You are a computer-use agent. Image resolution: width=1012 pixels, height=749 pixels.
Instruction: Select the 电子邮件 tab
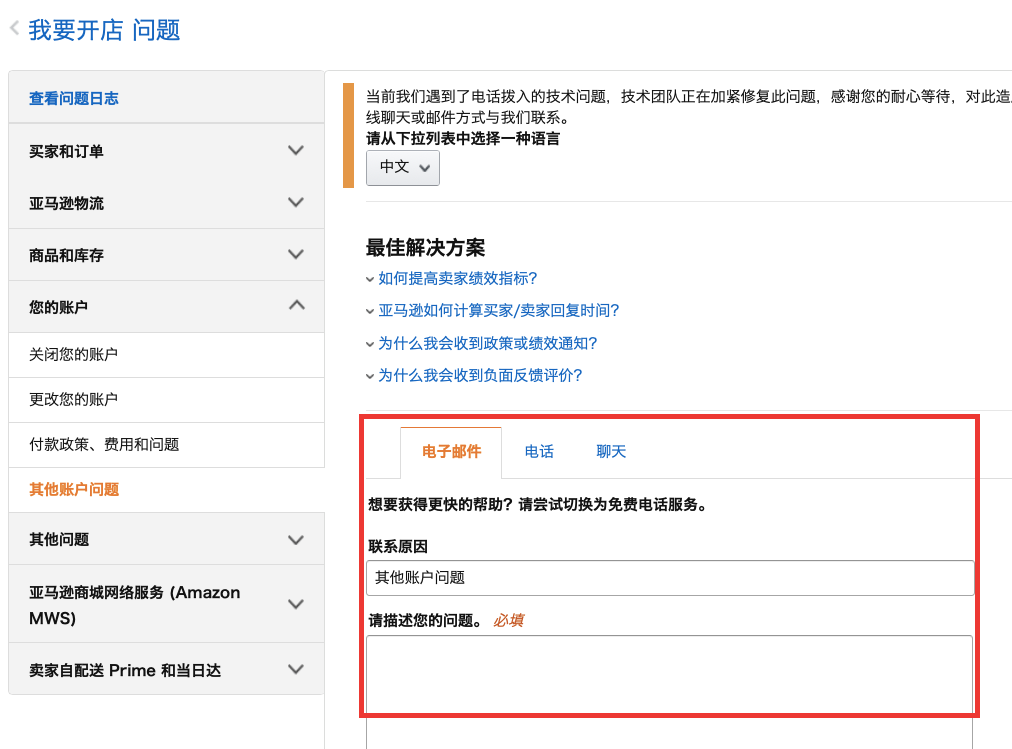[x=453, y=451]
